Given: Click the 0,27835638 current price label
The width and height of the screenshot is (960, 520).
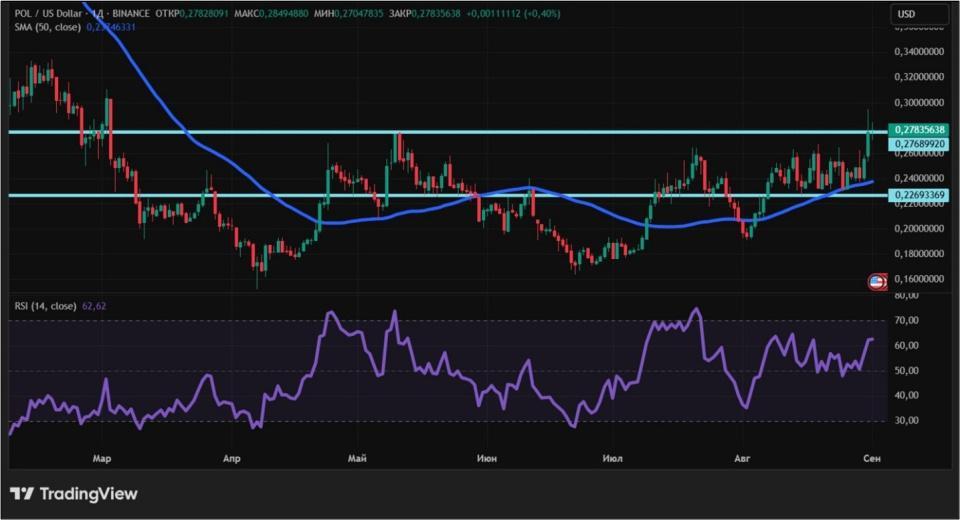Looking at the screenshot, I should coord(919,130).
